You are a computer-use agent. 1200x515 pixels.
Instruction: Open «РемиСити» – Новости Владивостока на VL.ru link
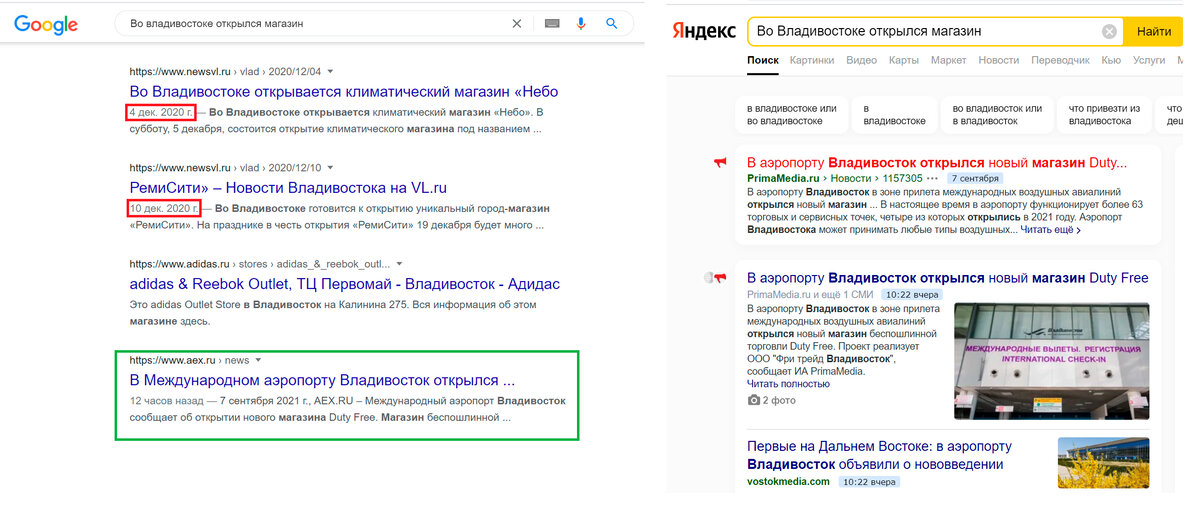pyautogui.click(x=288, y=187)
